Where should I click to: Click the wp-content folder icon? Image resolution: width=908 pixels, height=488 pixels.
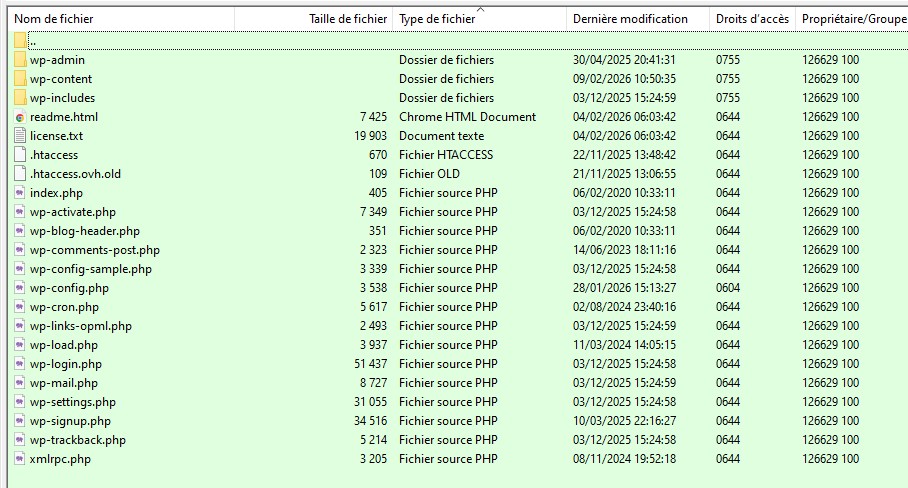coord(20,79)
